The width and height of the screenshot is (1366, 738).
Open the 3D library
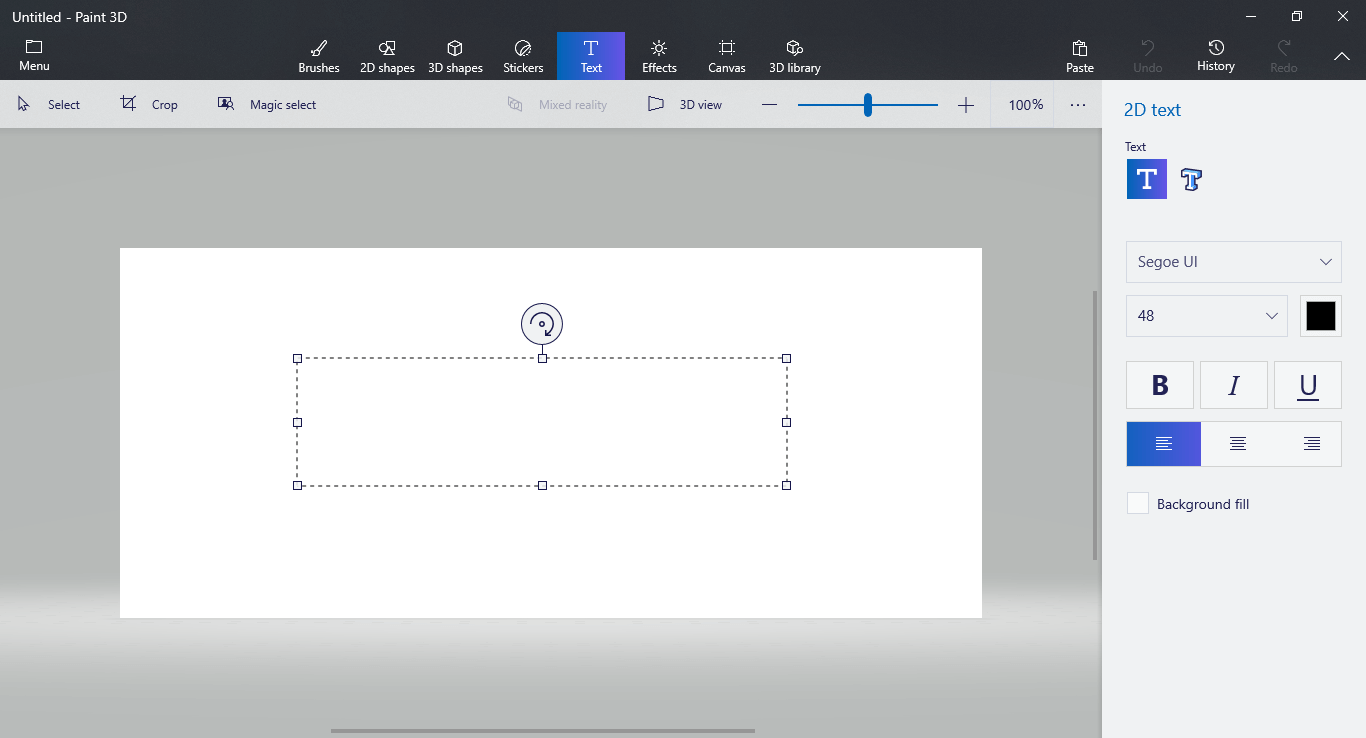point(794,55)
